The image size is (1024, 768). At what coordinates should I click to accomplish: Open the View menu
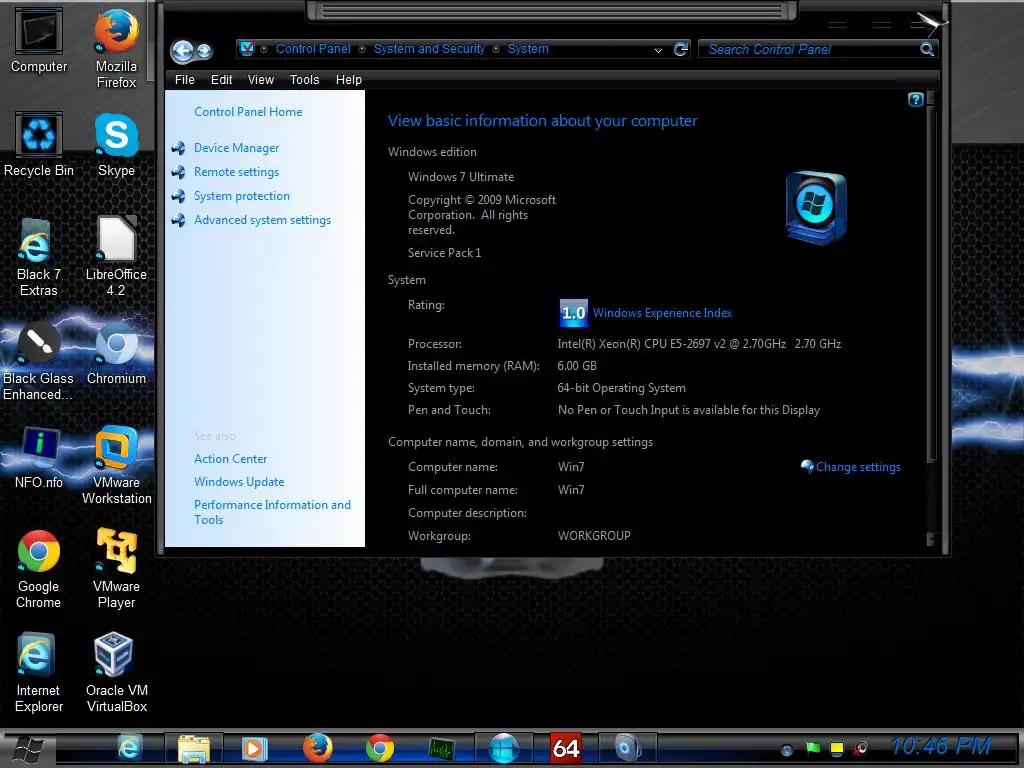261,80
